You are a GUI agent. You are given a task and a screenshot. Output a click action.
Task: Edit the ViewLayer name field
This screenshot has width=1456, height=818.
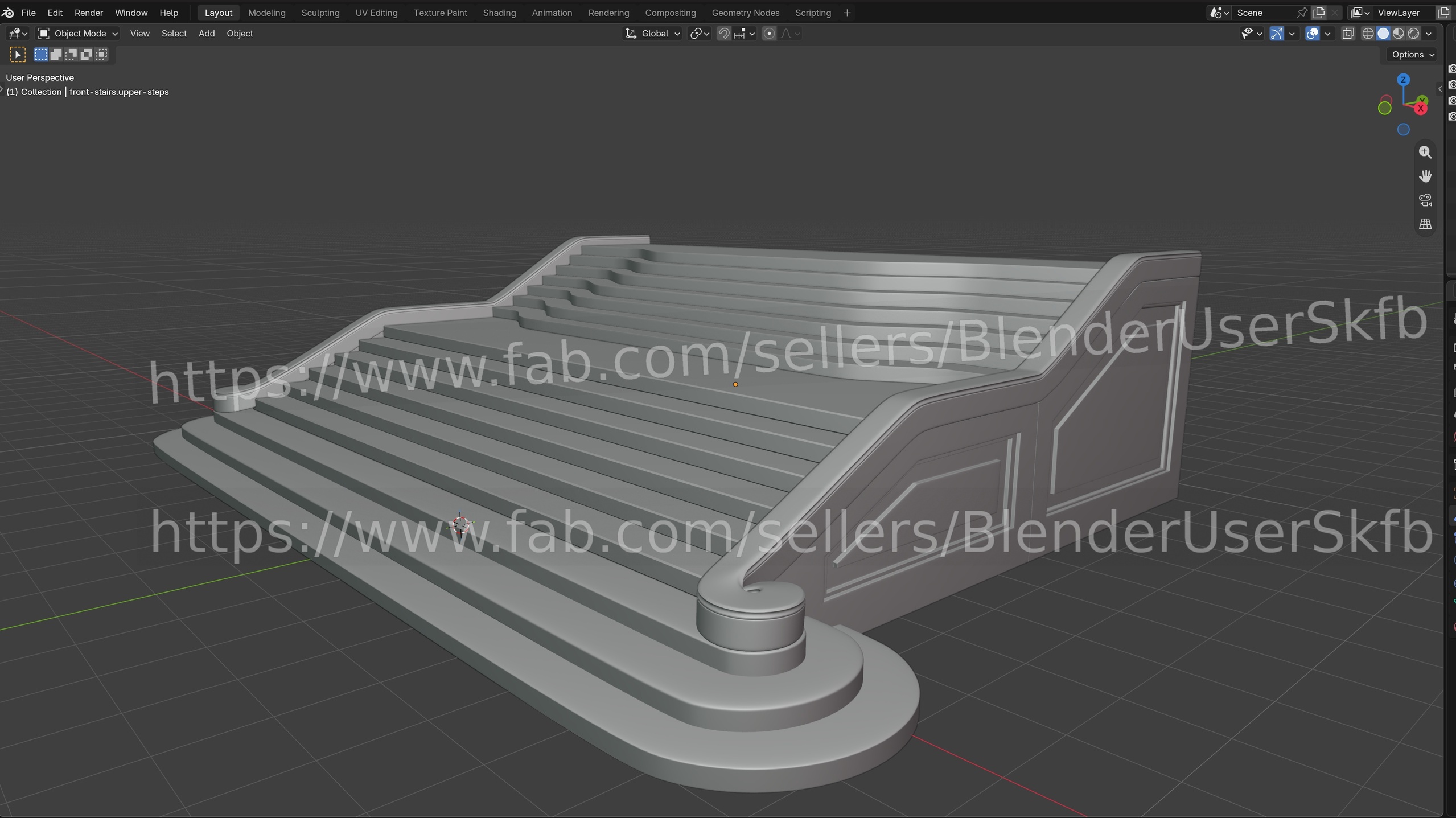coord(1405,13)
